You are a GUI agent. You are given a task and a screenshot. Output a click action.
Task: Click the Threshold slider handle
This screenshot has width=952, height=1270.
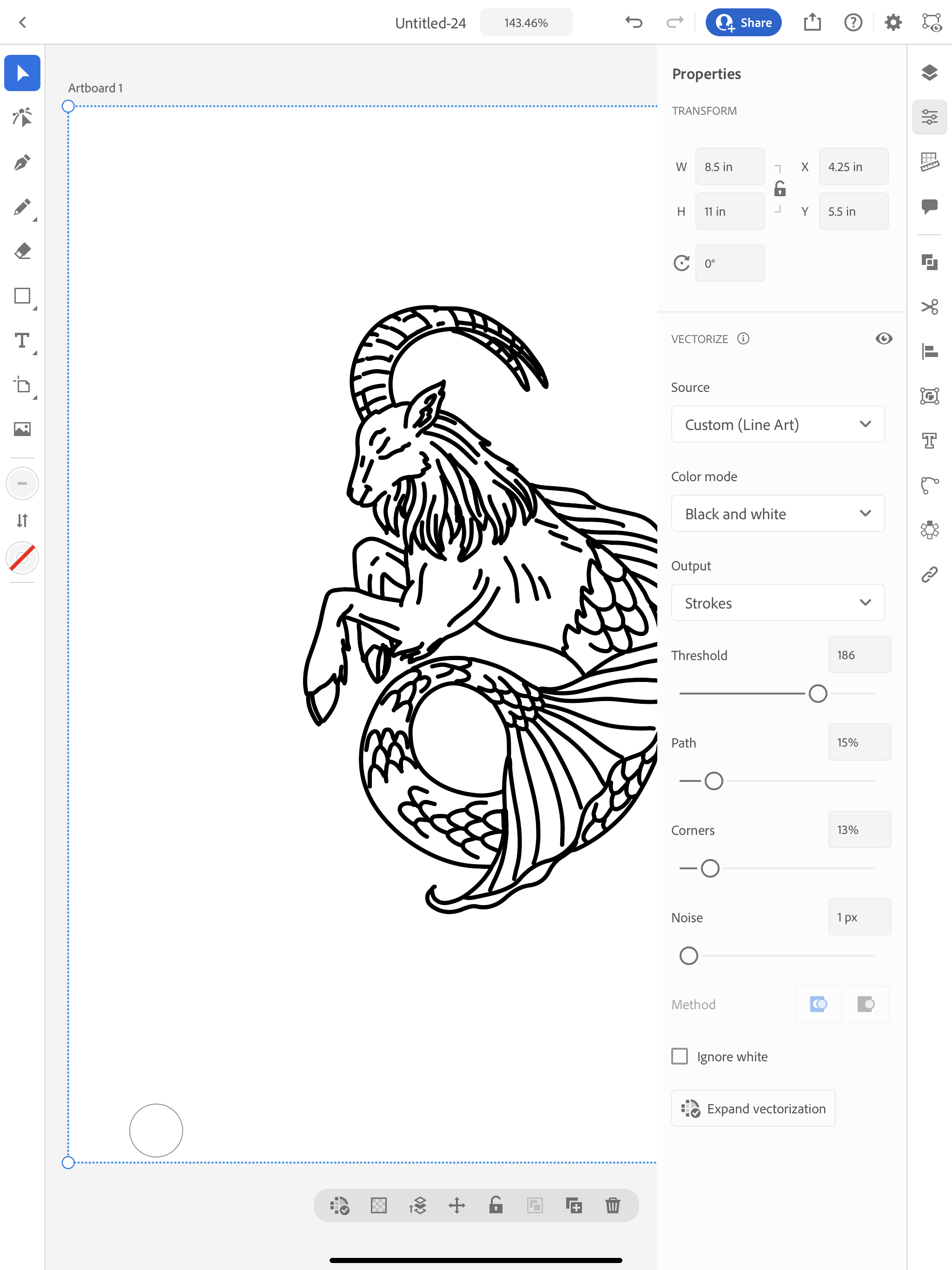[818, 694]
